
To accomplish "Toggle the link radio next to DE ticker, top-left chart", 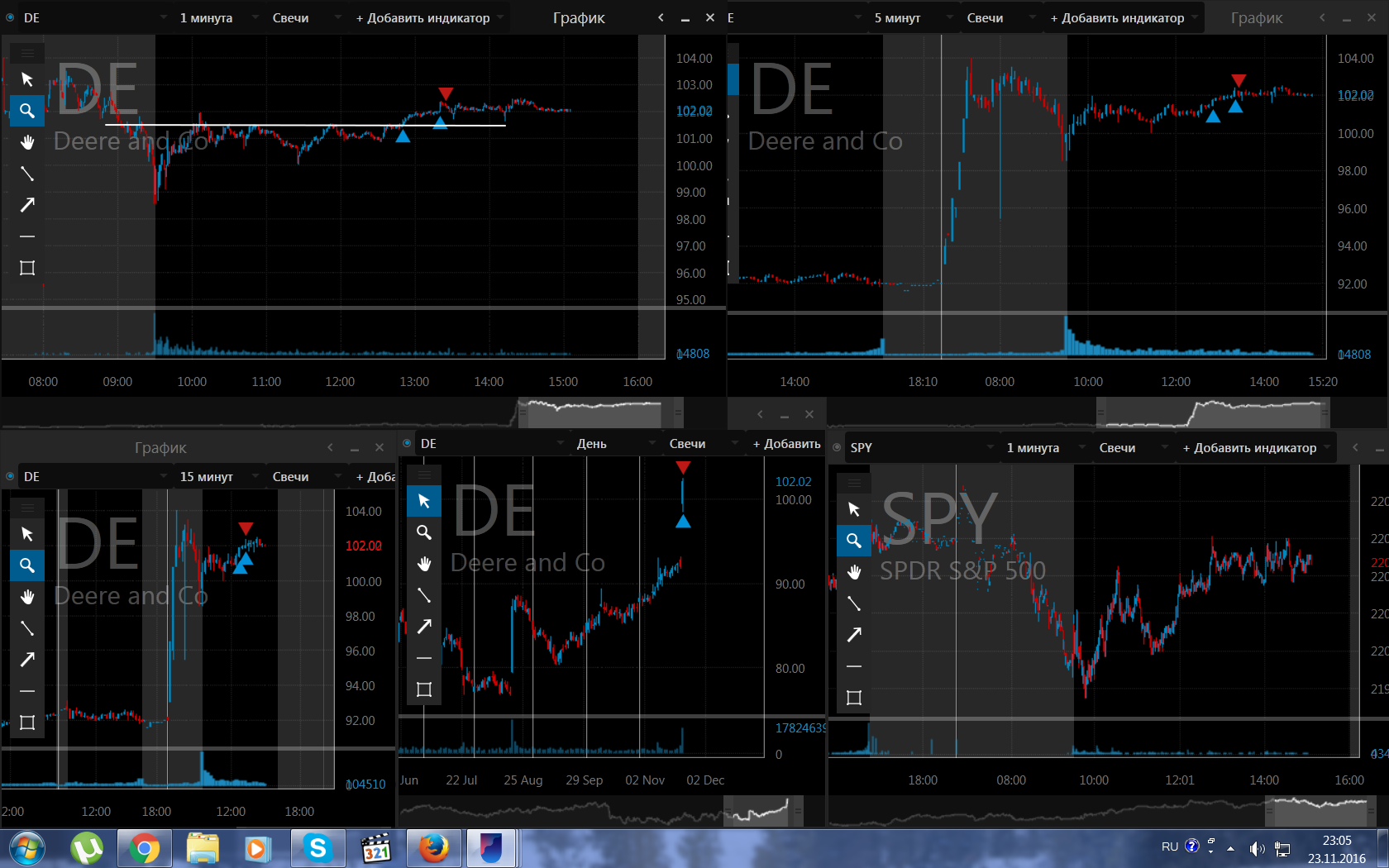I will (10, 17).
